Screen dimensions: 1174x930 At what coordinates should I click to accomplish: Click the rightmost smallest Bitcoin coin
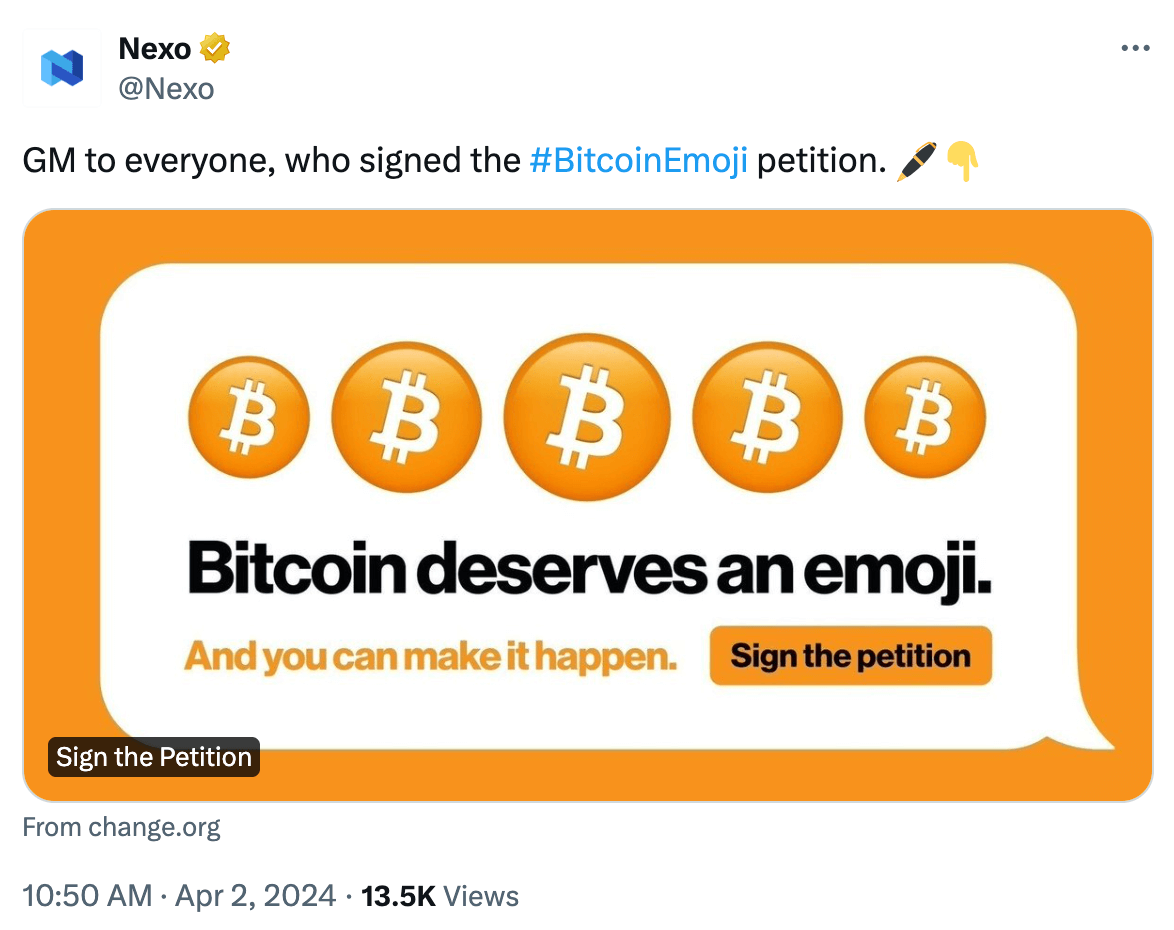coord(925,417)
